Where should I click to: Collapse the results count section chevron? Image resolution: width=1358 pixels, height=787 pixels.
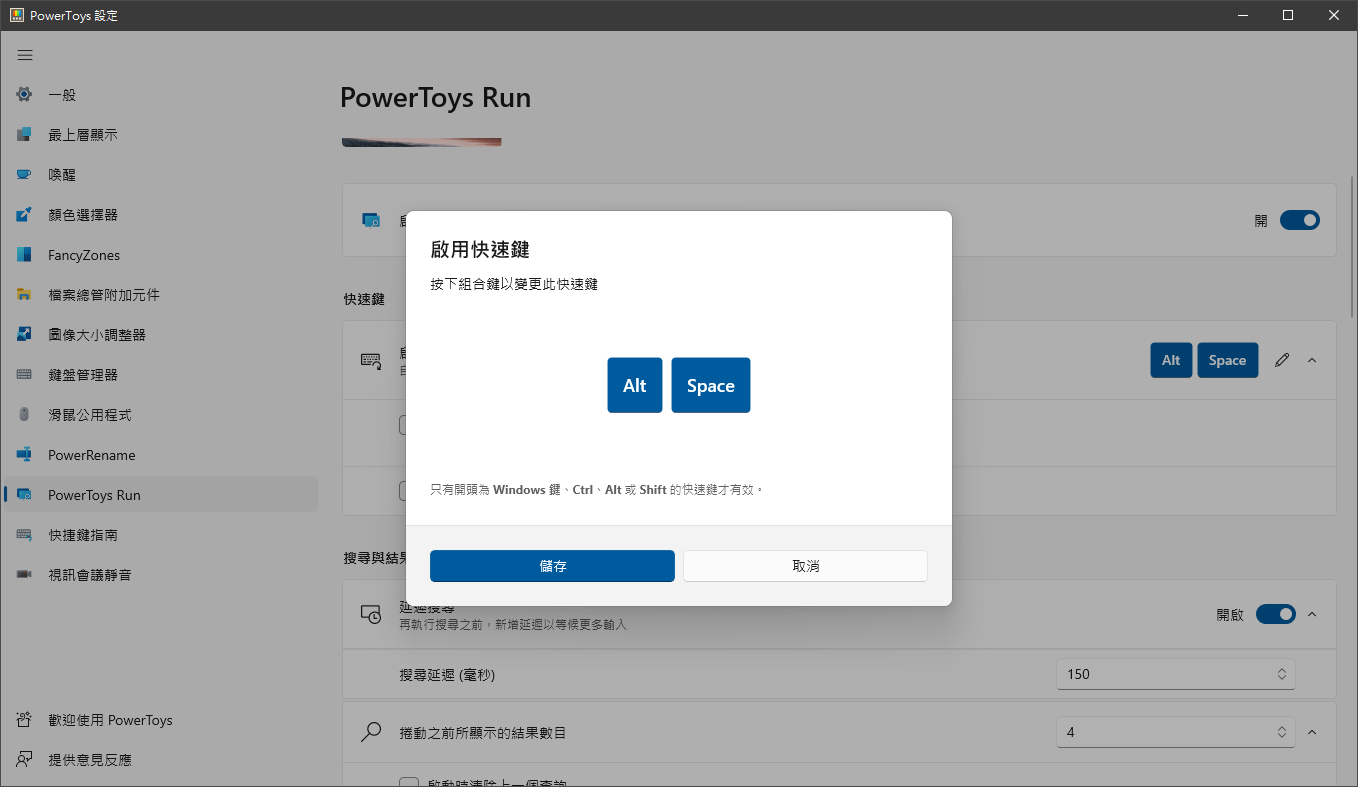[x=1312, y=732]
